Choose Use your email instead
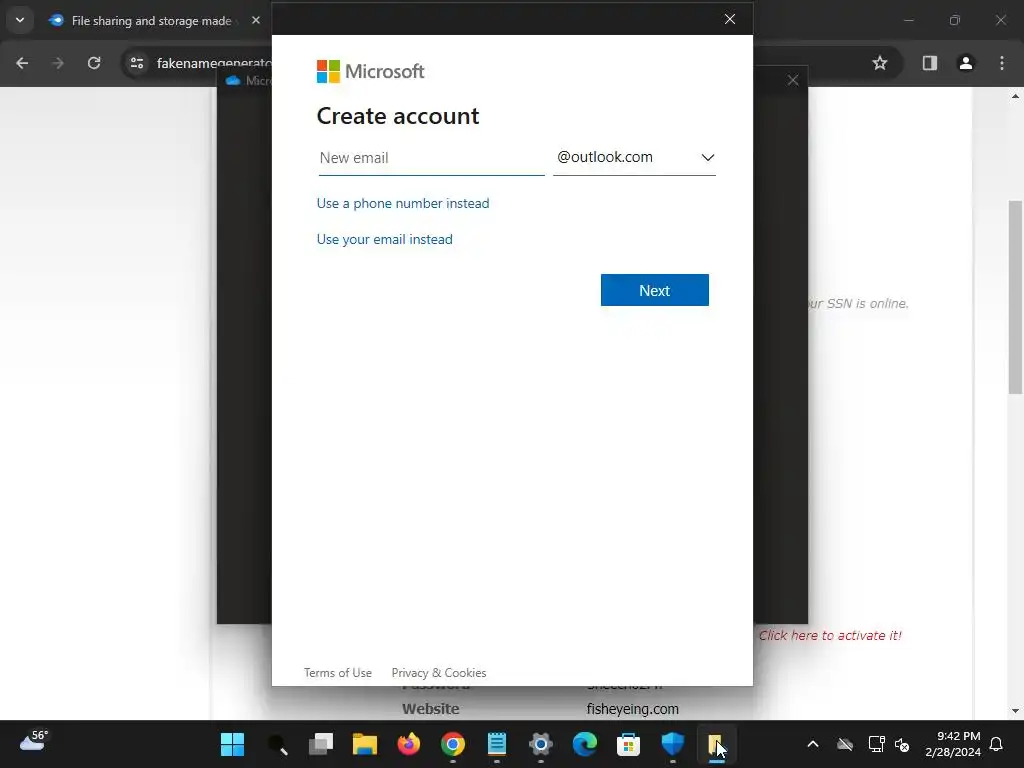The height and width of the screenshot is (768, 1024). pyautogui.click(x=385, y=239)
